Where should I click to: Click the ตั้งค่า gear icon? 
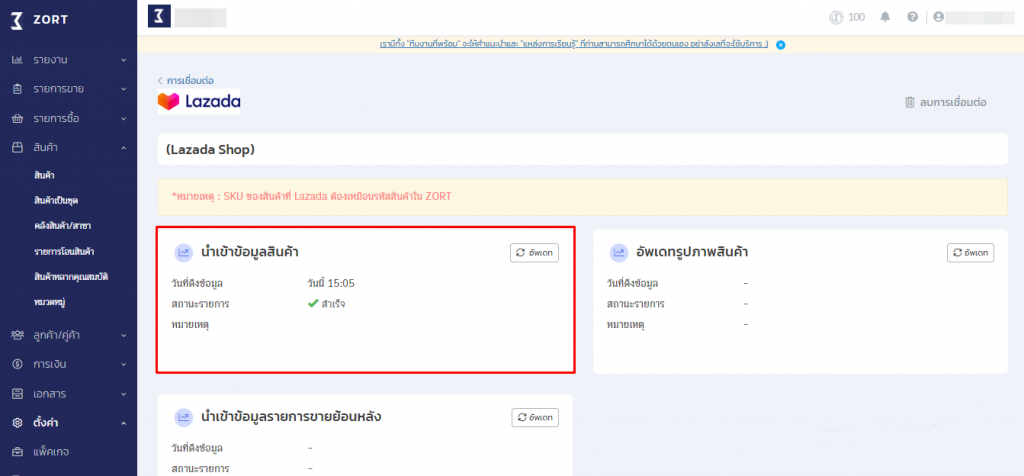18,423
